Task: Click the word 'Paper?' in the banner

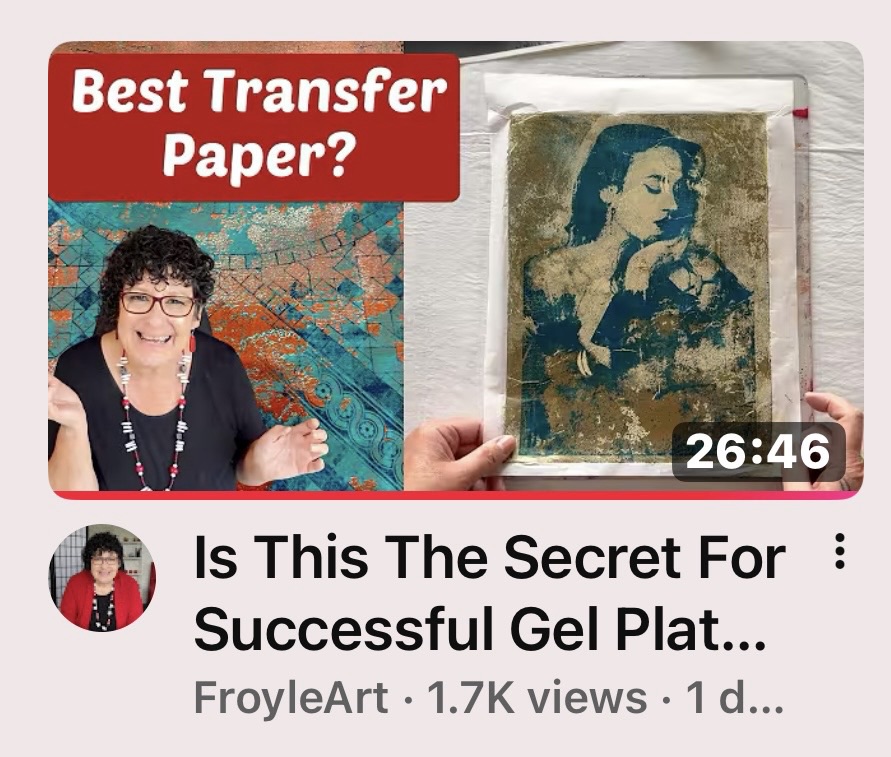Action: 257,156
